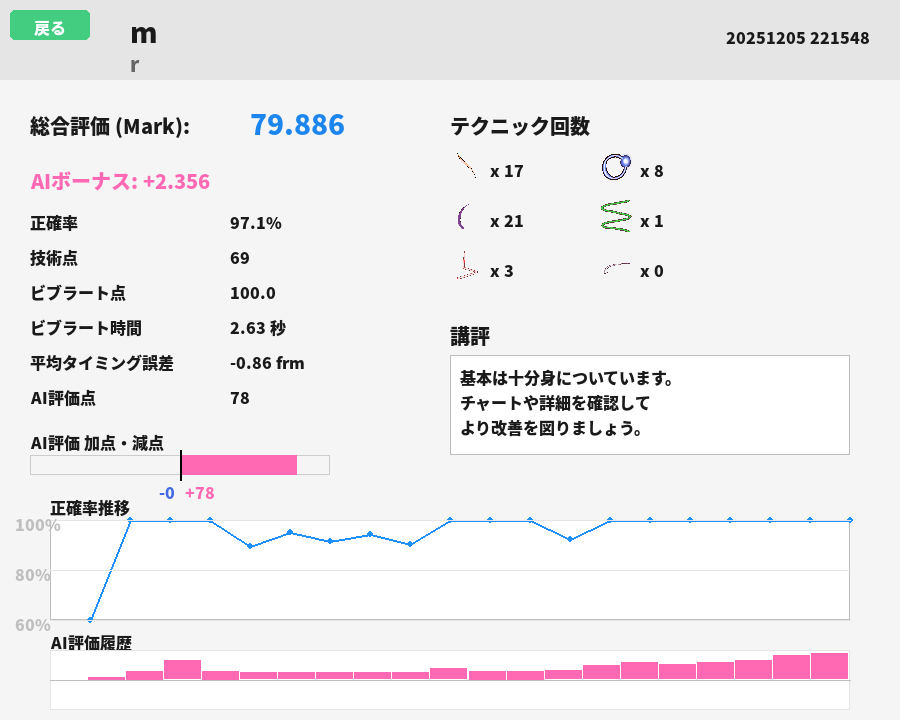Click the pink AIボーナス +2.356 text
The height and width of the screenshot is (720, 900).
120,182
